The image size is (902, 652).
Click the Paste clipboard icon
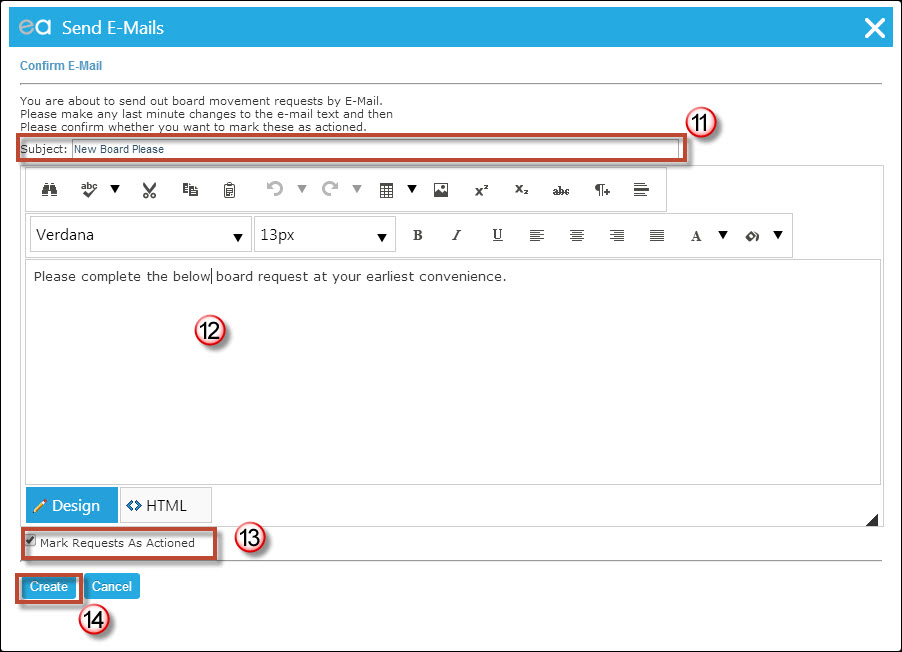pyautogui.click(x=229, y=190)
